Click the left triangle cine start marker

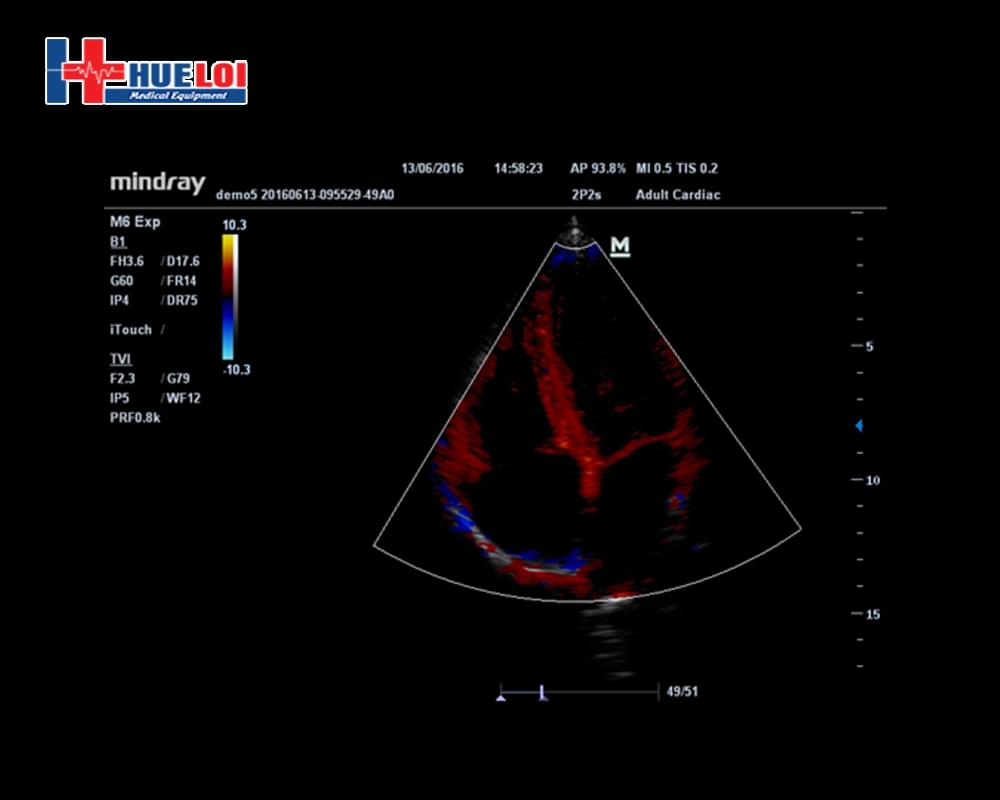tap(501, 696)
